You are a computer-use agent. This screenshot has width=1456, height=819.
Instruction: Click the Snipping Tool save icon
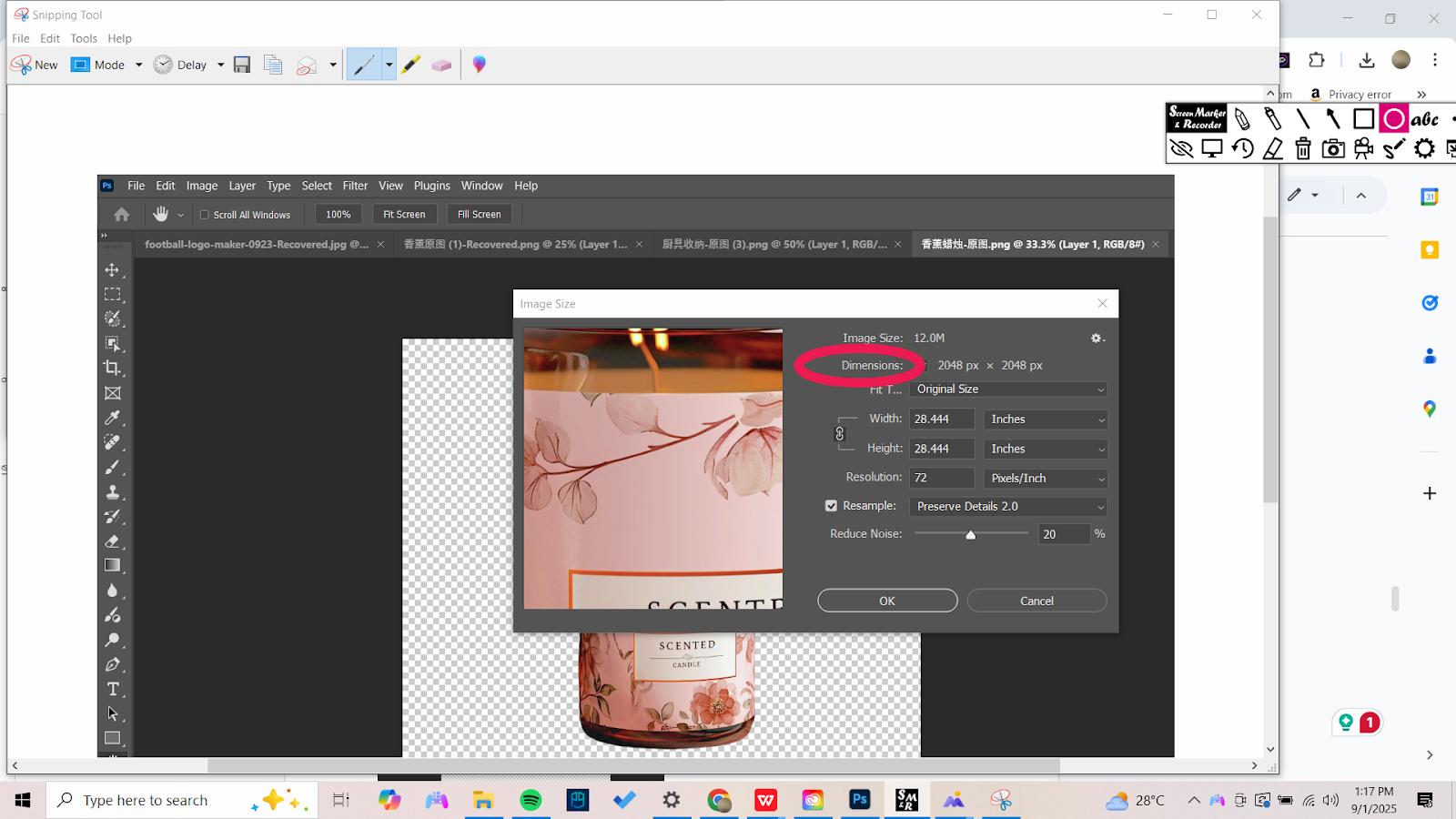tap(242, 65)
